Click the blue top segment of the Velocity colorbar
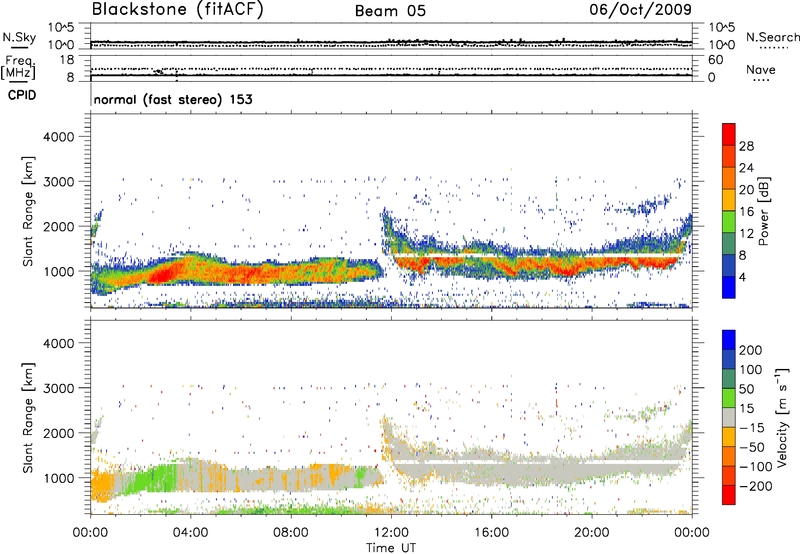Viewport: 800px width, 554px height. coord(729,340)
